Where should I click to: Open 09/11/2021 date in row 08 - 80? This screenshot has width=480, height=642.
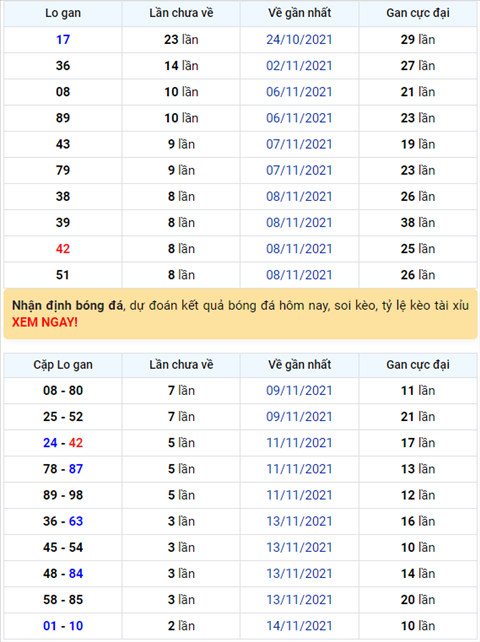(299, 391)
